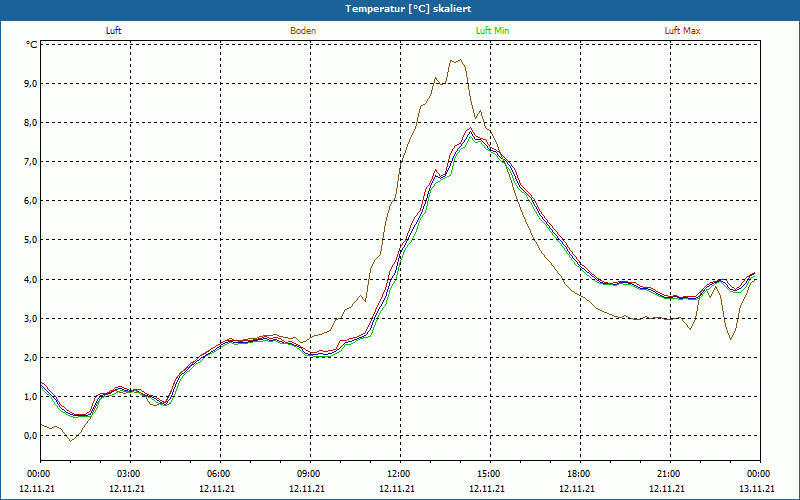Click the 7,0 y-axis value
The width and height of the screenshot is (800, 500).
(x=32, y=162)
